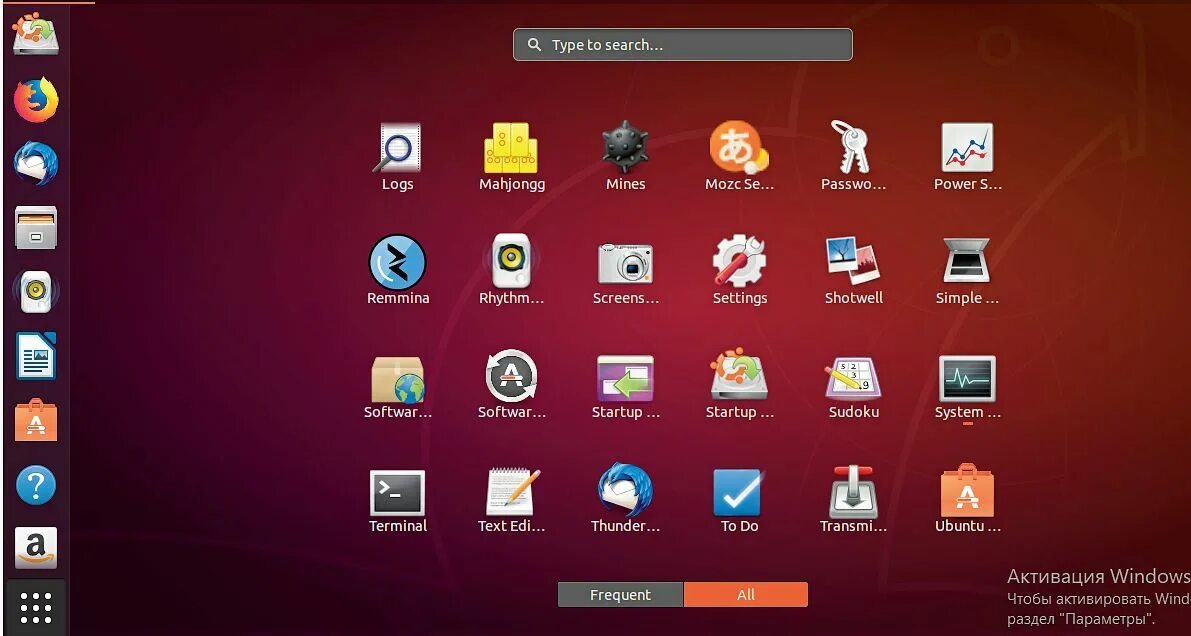Open Software & Updates with globe box icon
Viewport: 1191px width, 636px height.
pos(397,387)
